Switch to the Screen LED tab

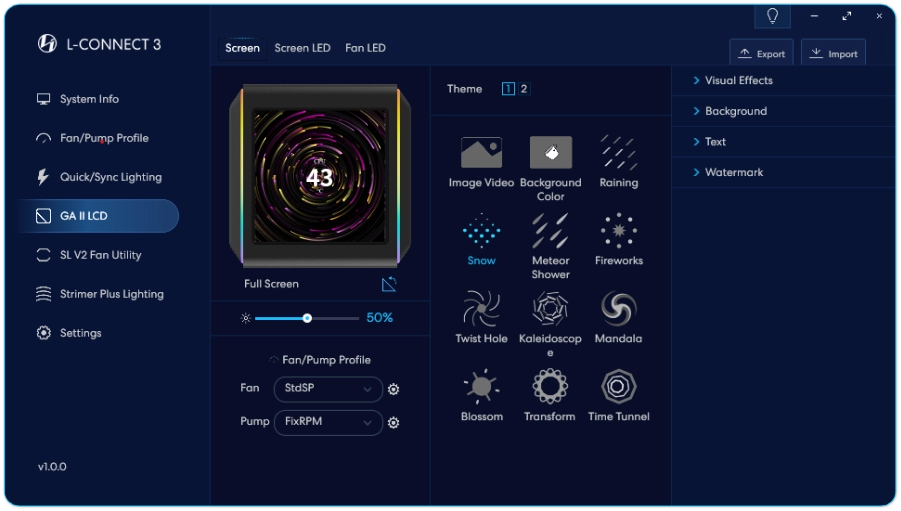tap(302, 48)
